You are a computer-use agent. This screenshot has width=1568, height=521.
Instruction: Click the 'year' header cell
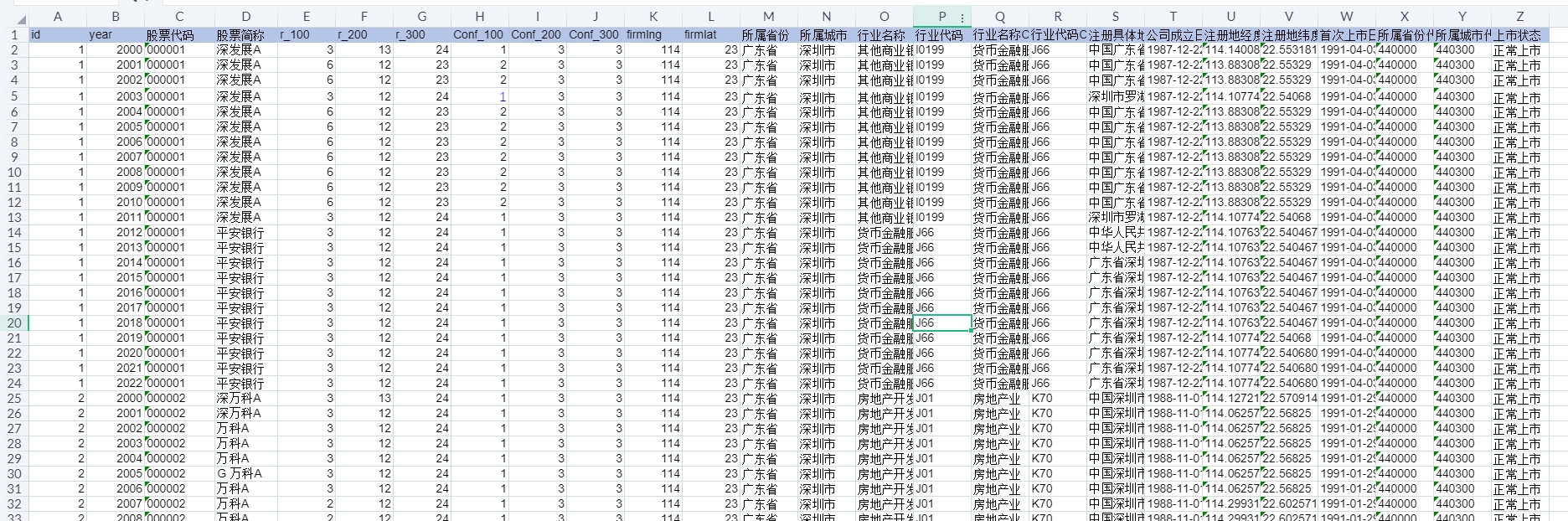coord(116,35)
